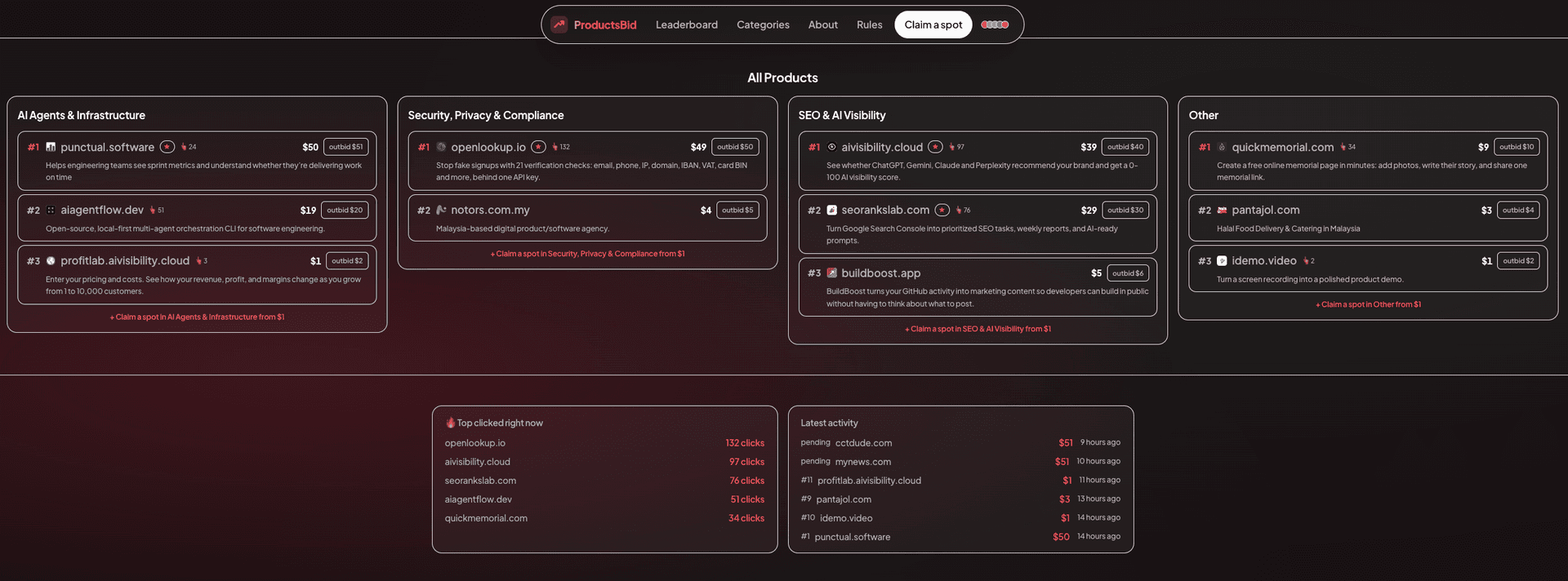Click the overlapping avatar dots in the navbar

coord(995,24)
